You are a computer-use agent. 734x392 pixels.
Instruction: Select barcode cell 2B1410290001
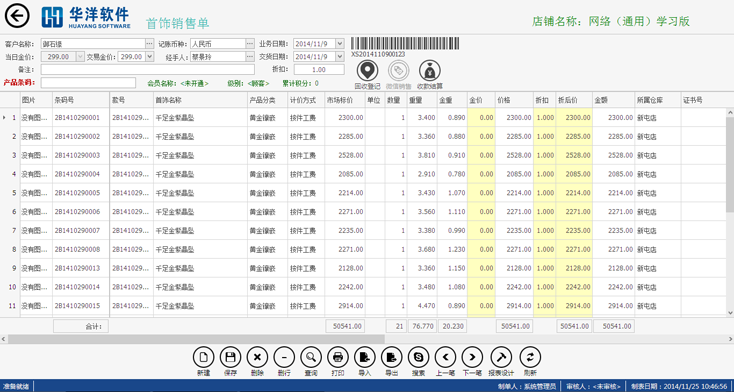81,118
